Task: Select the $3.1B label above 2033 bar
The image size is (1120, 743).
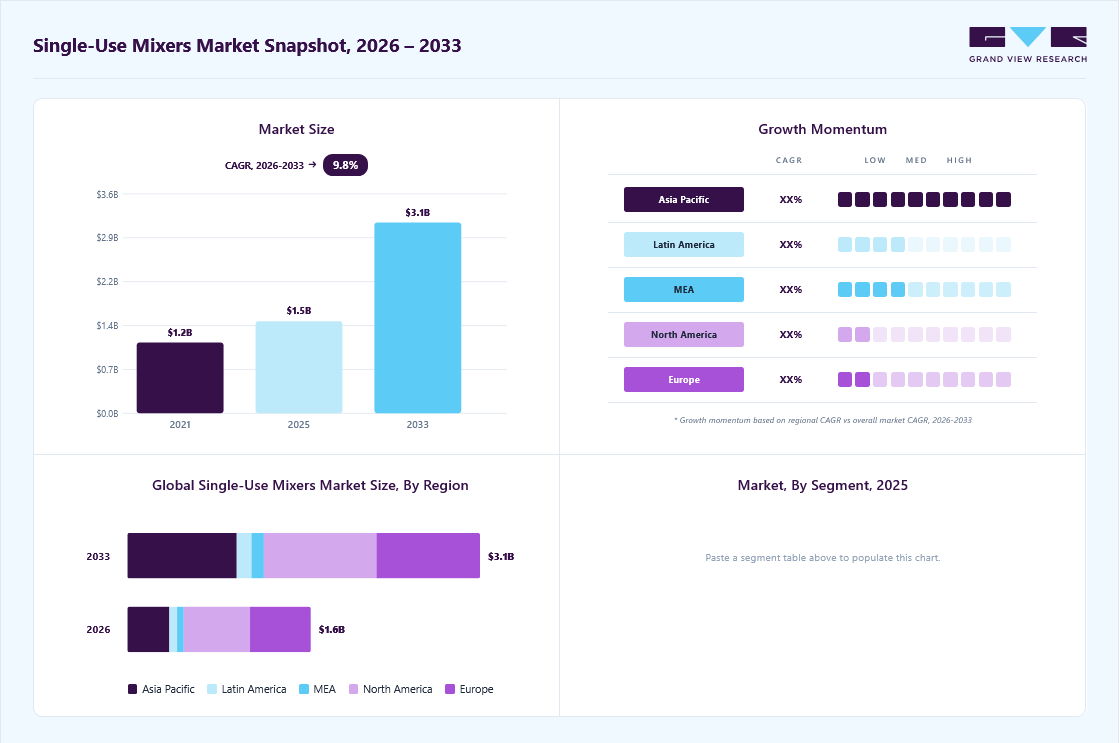Action: pos(418,213)
